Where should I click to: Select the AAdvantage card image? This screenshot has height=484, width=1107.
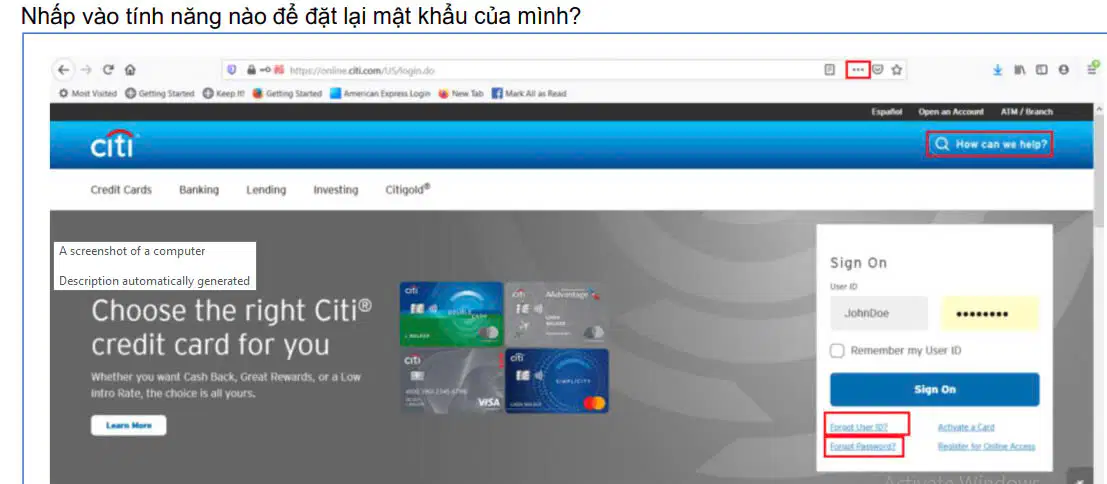click(557, 314)
